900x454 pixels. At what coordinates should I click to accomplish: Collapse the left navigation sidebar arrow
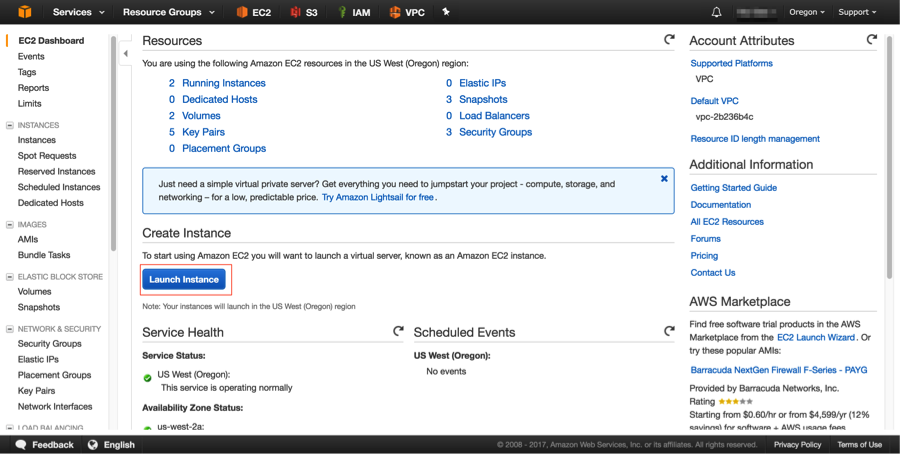coord(125,53)
